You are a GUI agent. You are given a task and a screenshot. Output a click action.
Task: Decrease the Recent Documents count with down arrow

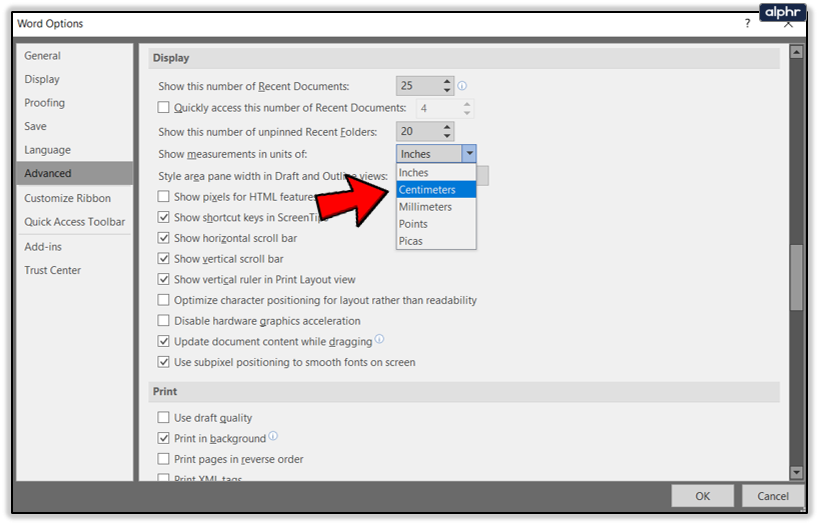click(447, 90)
